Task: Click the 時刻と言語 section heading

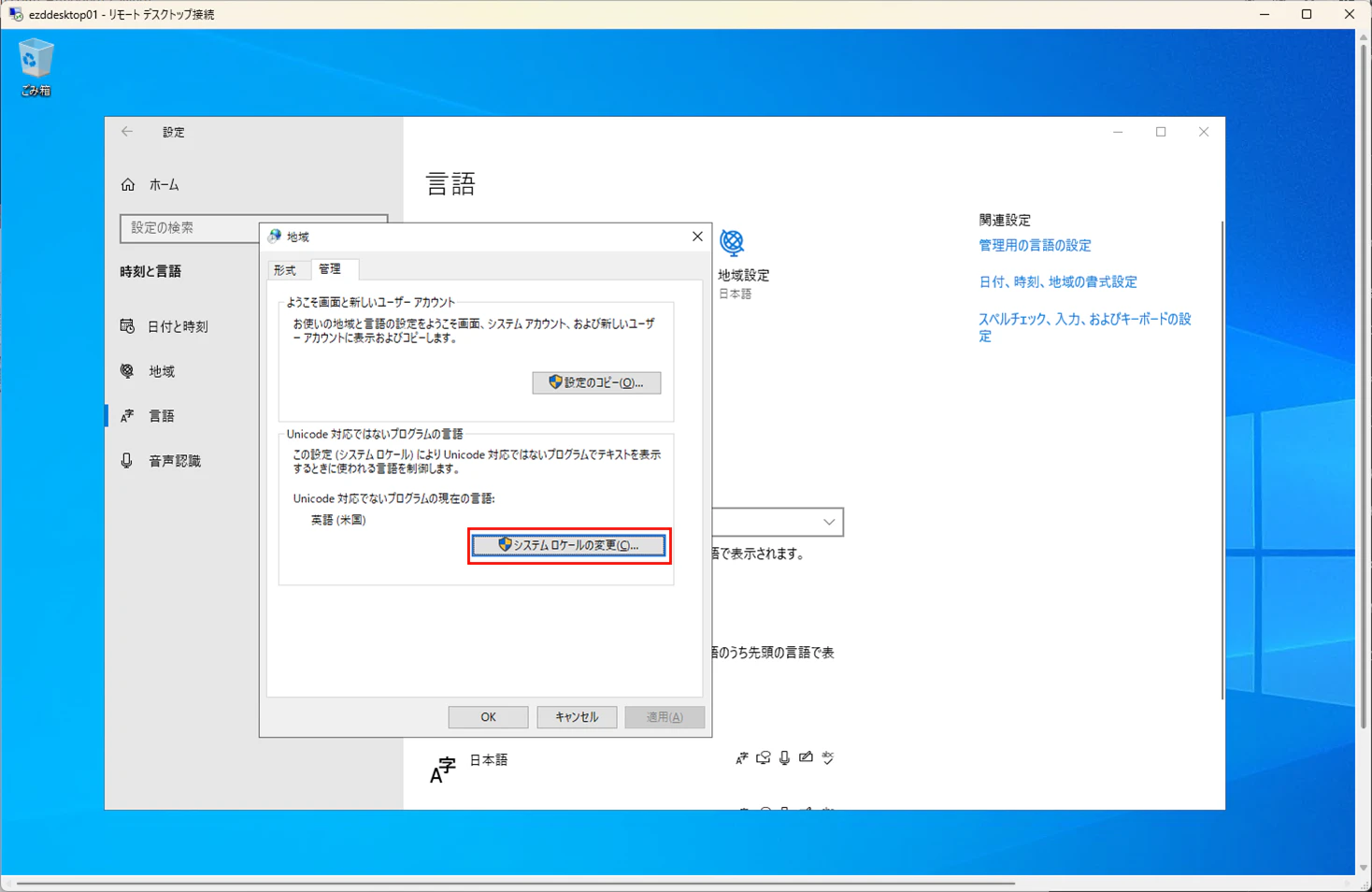Action: coord(150,271)
